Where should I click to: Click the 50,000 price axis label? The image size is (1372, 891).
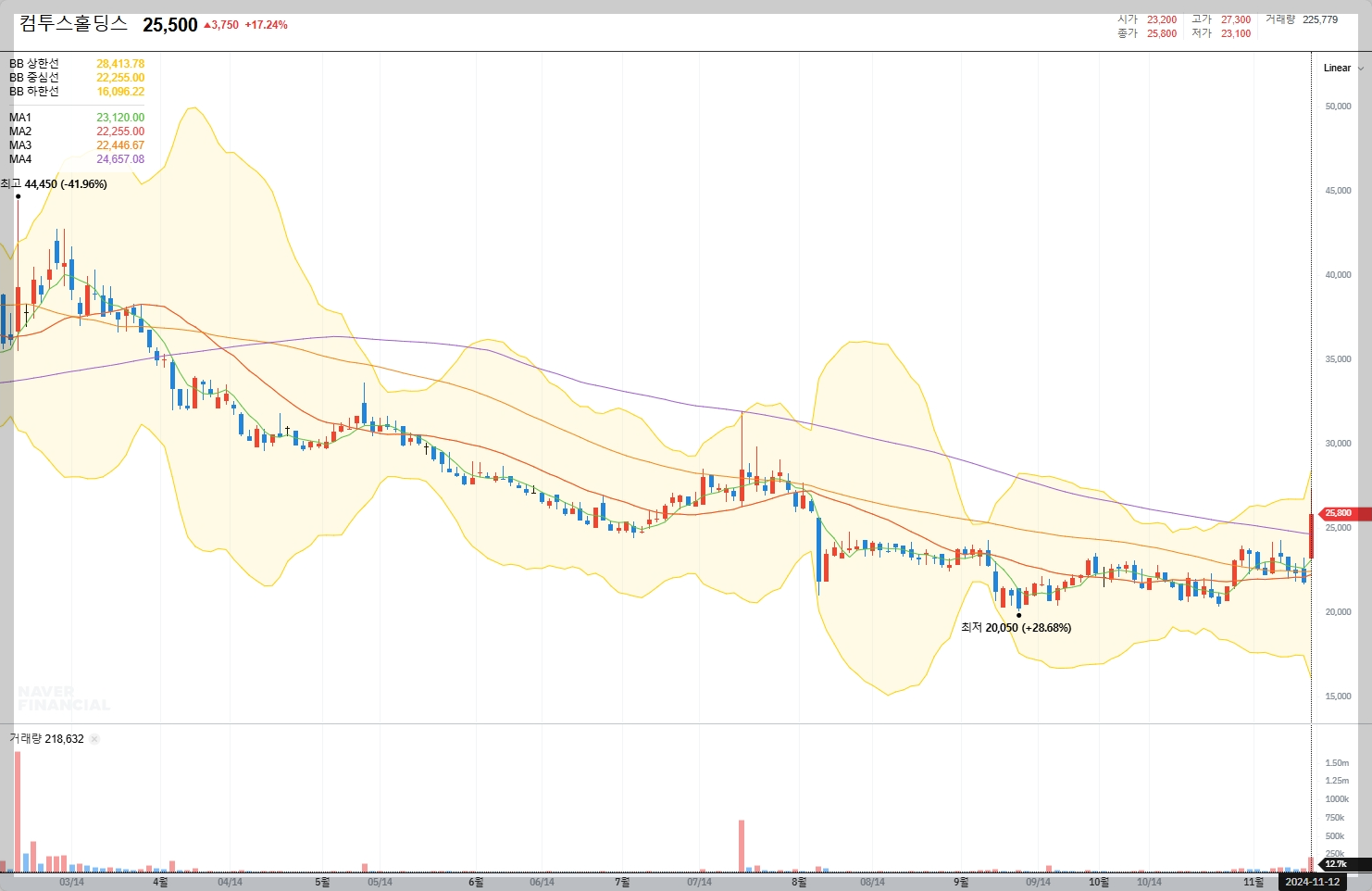[x=1338, y=107]
